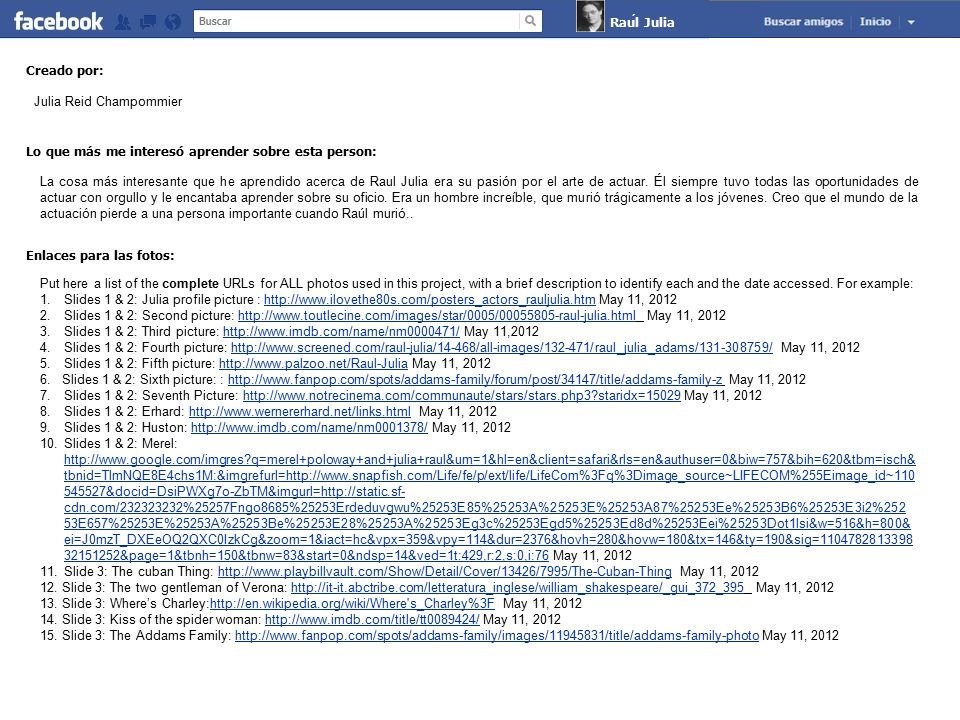This screenshot has width=960, height=720.
Task: Click the search magnifier button
Action: tap(530, 21)
